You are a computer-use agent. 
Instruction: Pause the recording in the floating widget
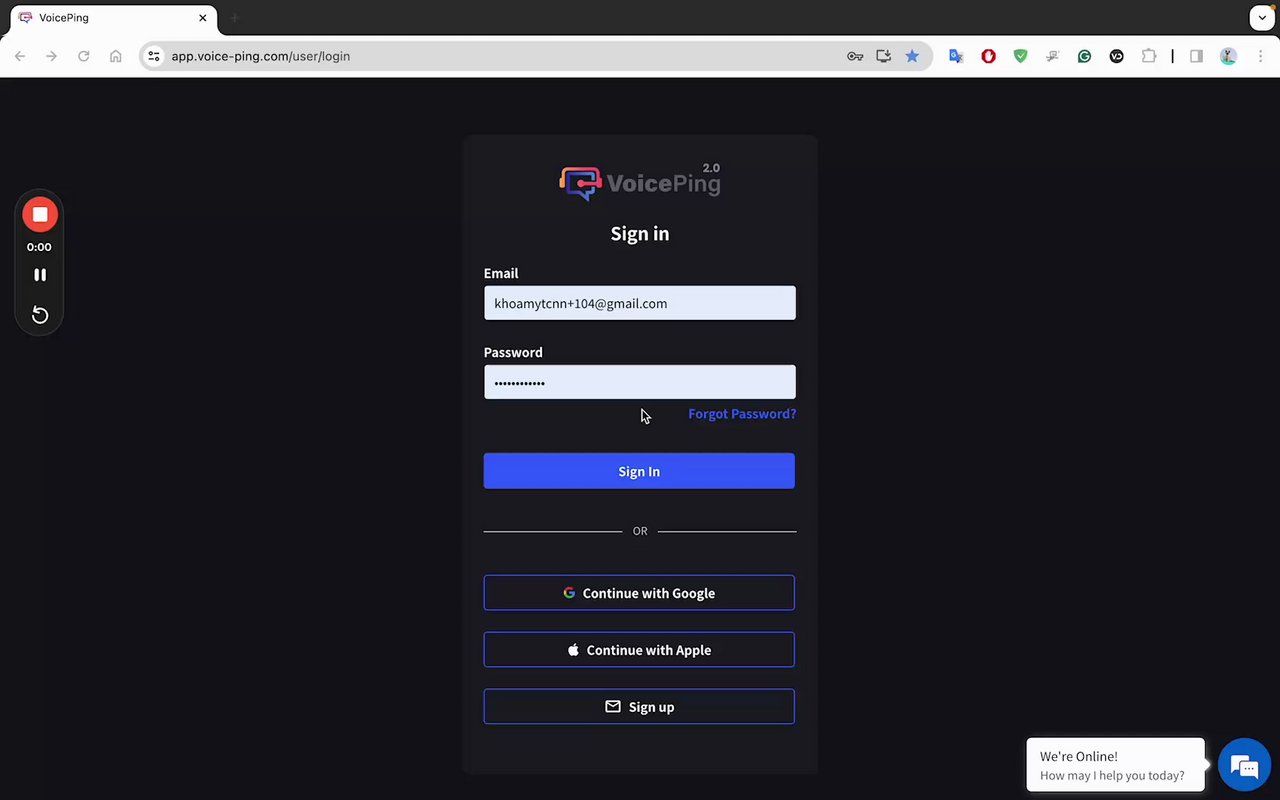40,274
